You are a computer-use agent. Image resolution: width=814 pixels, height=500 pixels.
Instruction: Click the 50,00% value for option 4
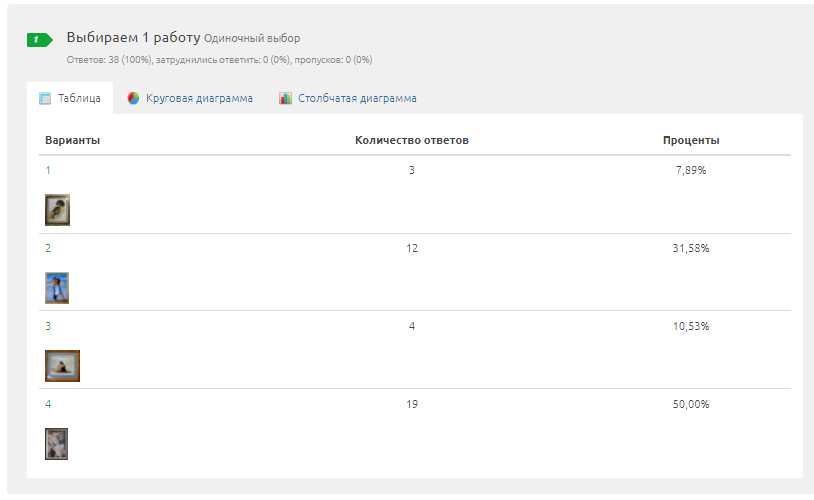coord(691,404)
